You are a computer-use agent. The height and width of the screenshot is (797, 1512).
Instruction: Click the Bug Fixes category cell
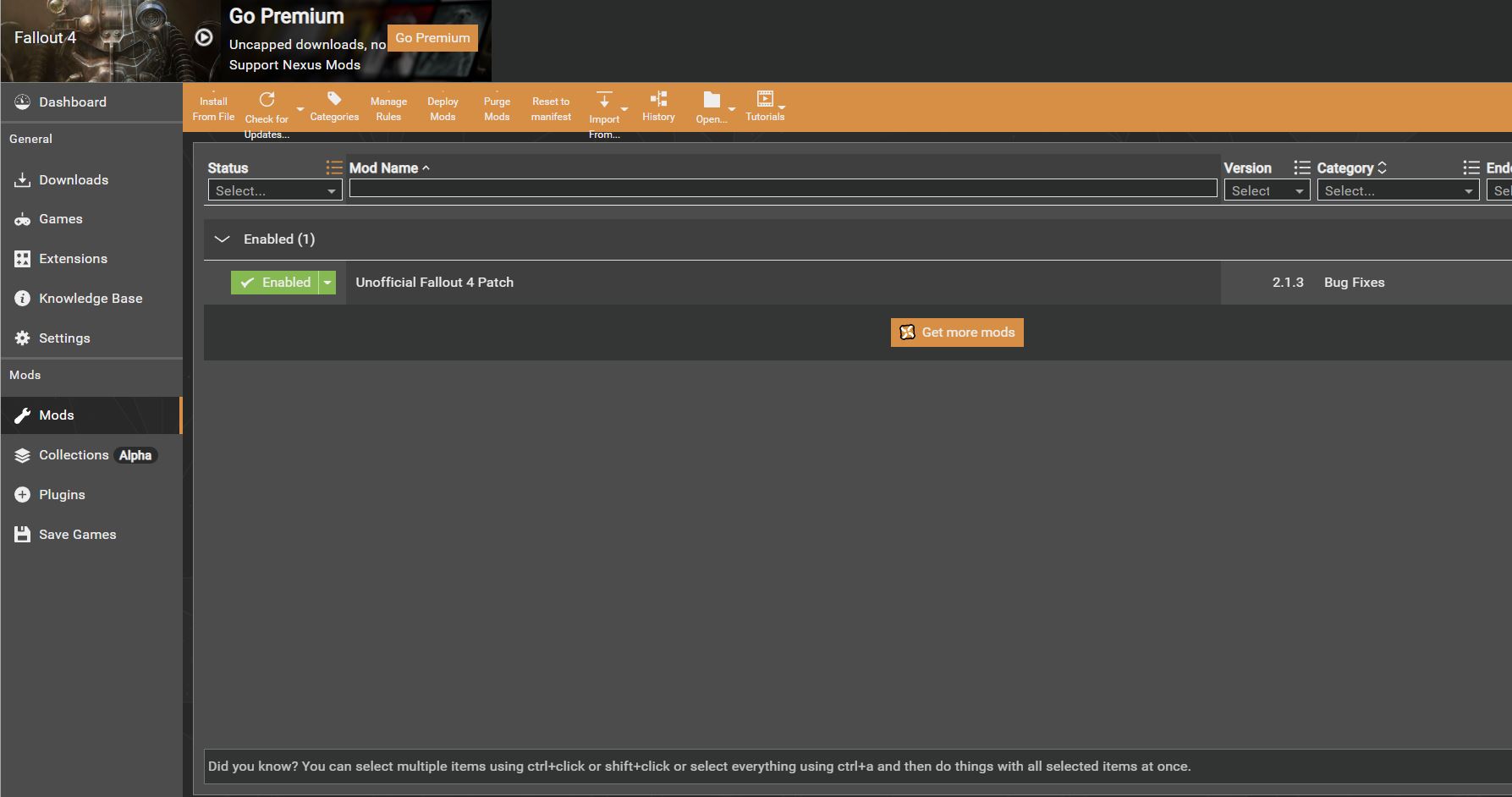[1354, 283]
